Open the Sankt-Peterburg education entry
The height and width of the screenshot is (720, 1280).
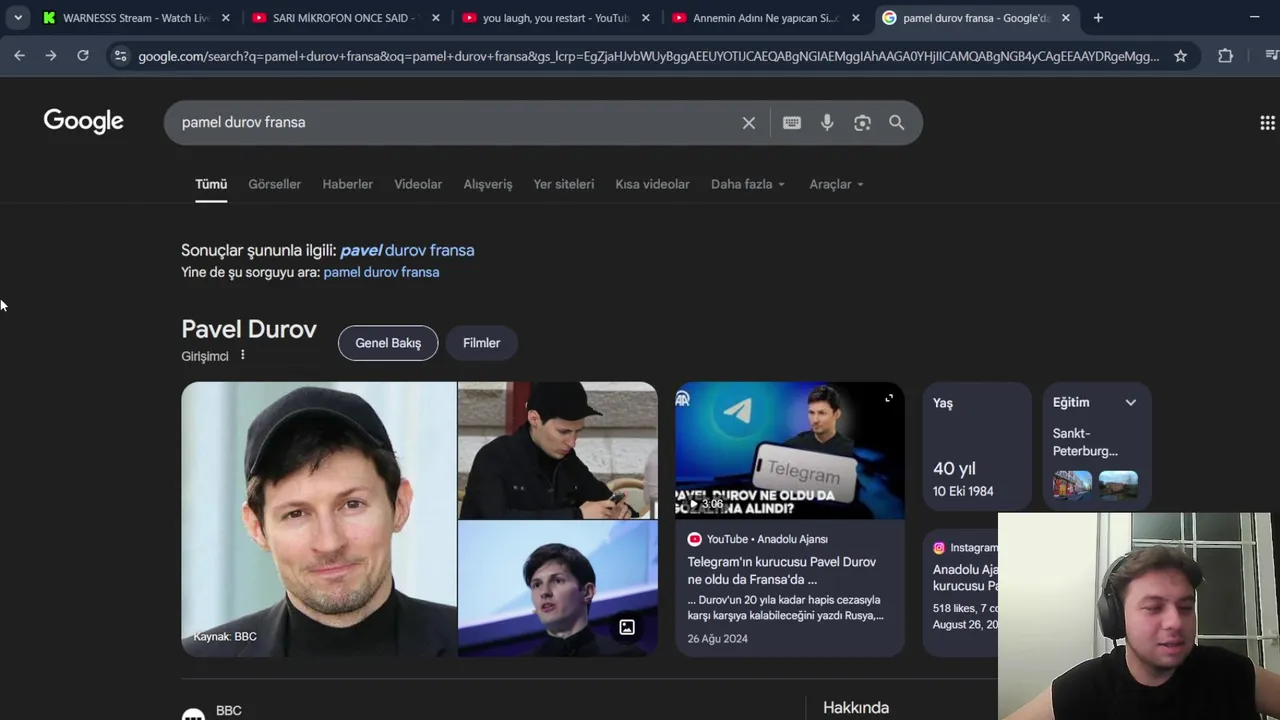point(1085,442)
